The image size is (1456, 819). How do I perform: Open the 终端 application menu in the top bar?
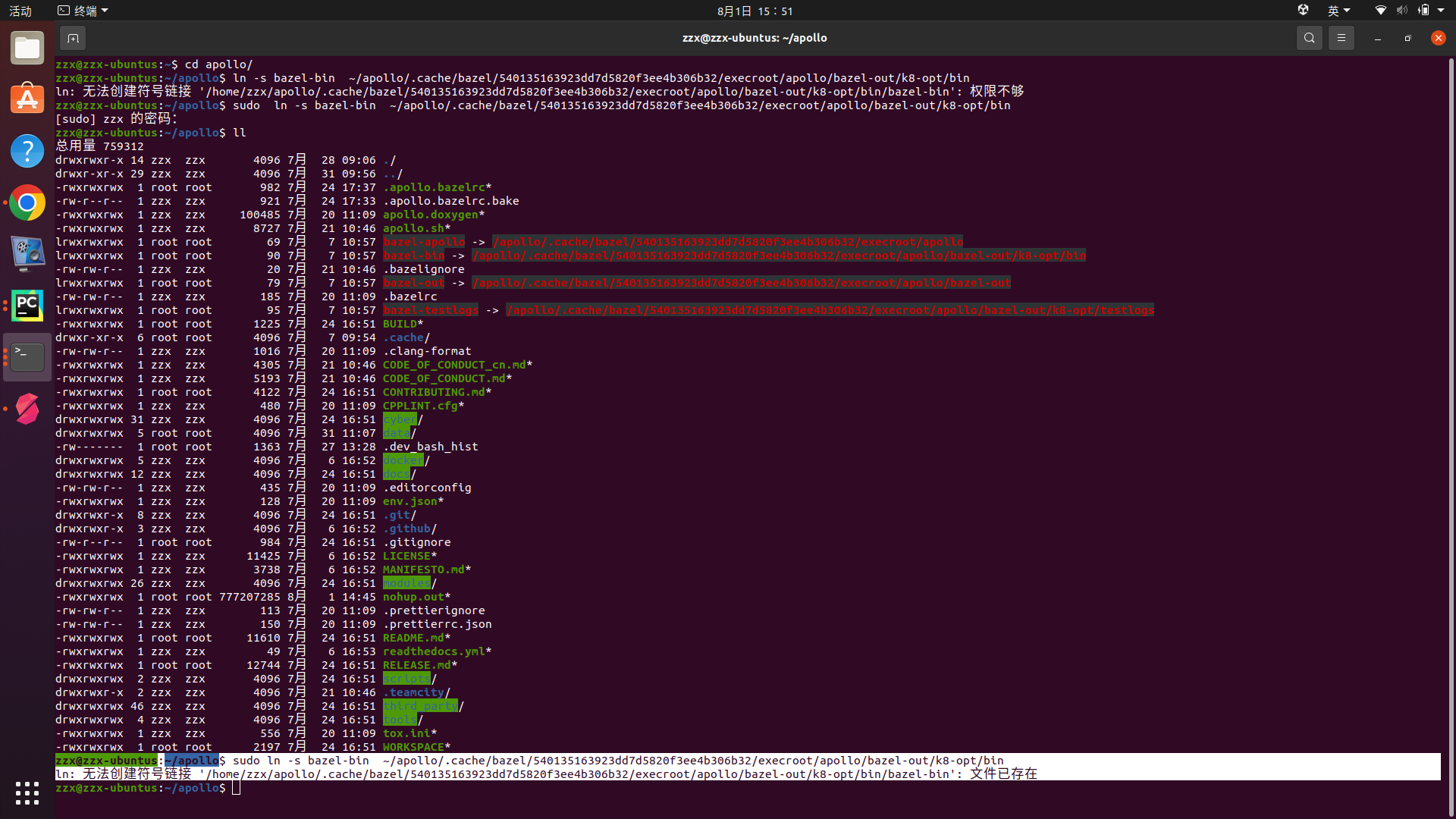point(82,10)
